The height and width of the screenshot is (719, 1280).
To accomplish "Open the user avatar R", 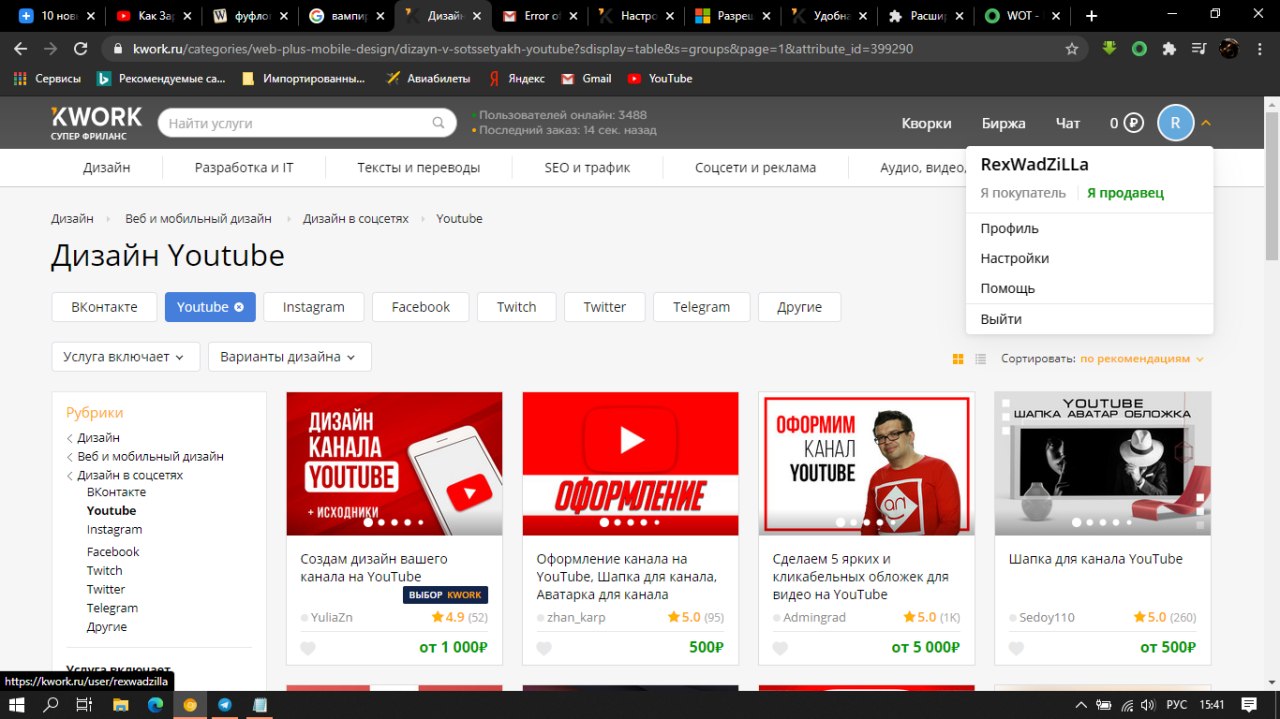I will coord(1175,123).
